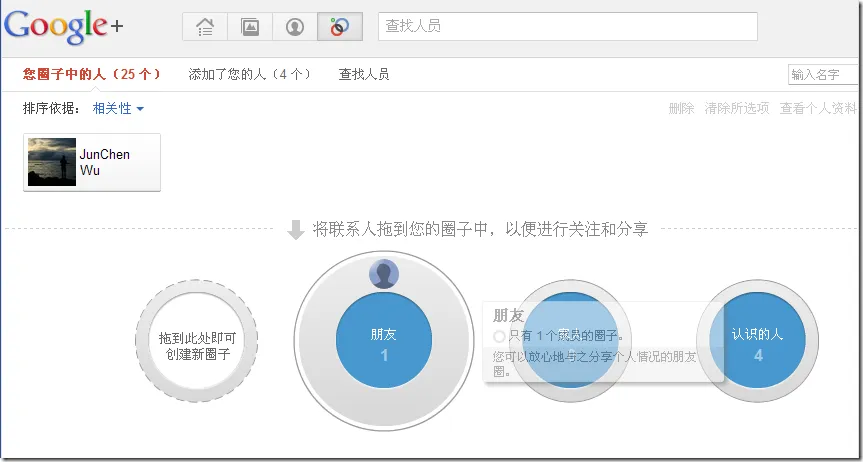Viewport: 863px width, 462px height.
Task: Open the Photos icon in toolbar
Action: click(x=250, y=26)
